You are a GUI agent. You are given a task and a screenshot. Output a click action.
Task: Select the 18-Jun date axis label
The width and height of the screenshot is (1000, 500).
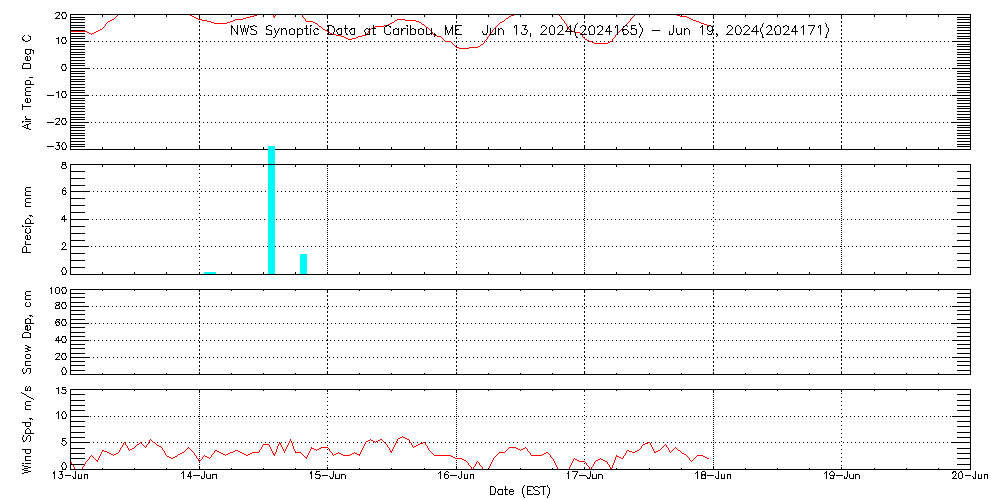[713, 477]
